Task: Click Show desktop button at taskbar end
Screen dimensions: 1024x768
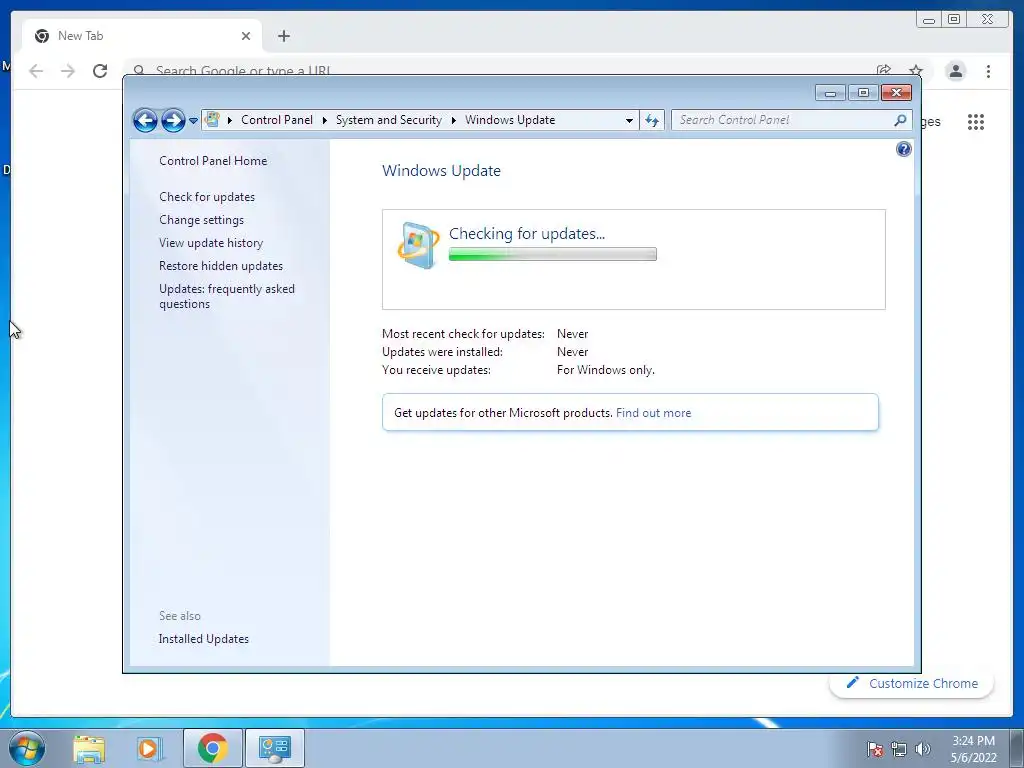Action: point(1017,749)
